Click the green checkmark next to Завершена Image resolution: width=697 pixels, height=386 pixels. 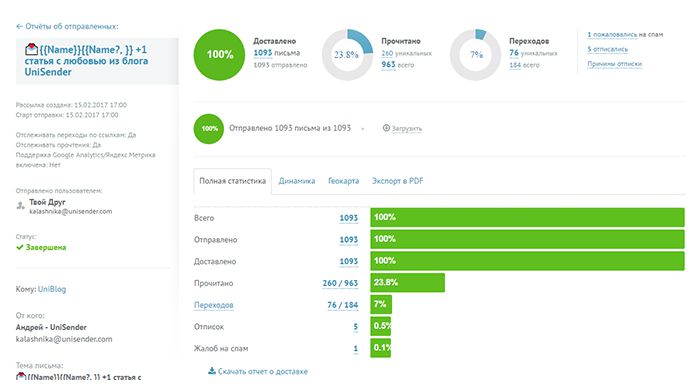pos(20,247)
